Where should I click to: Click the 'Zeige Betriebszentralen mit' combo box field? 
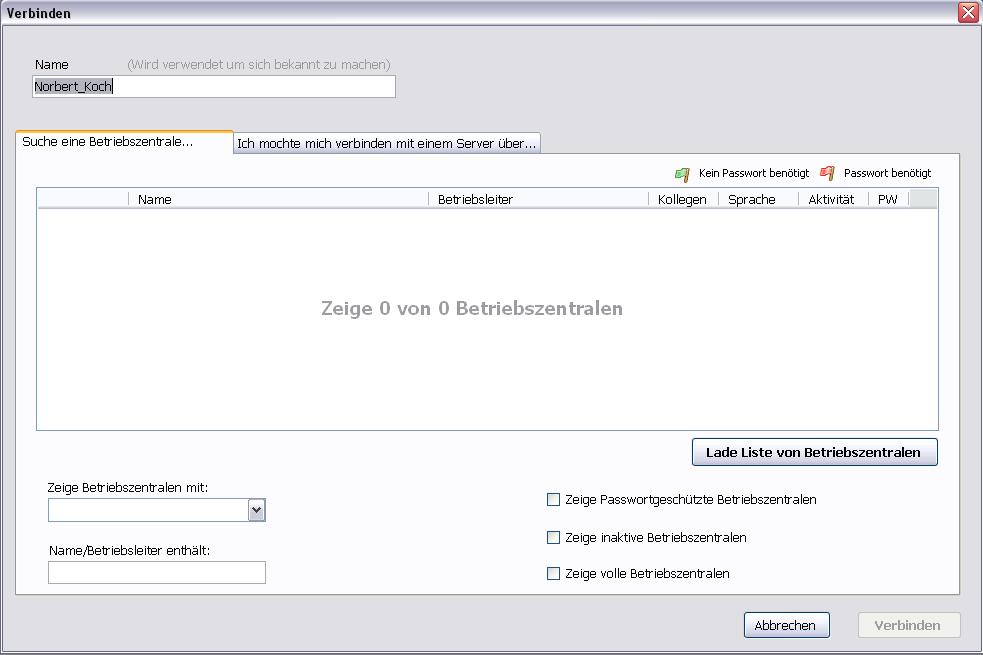(x=157, y=510)
